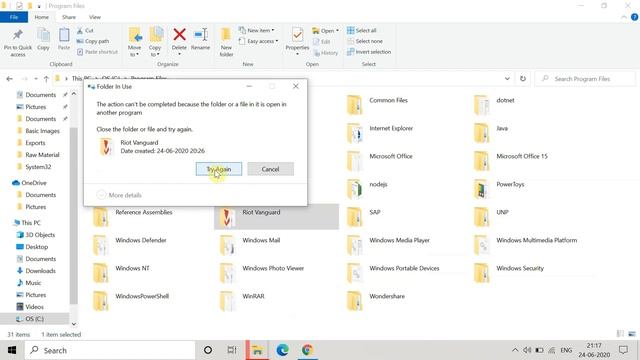
Task: Switch to details view button
Action: click(620, 334)
